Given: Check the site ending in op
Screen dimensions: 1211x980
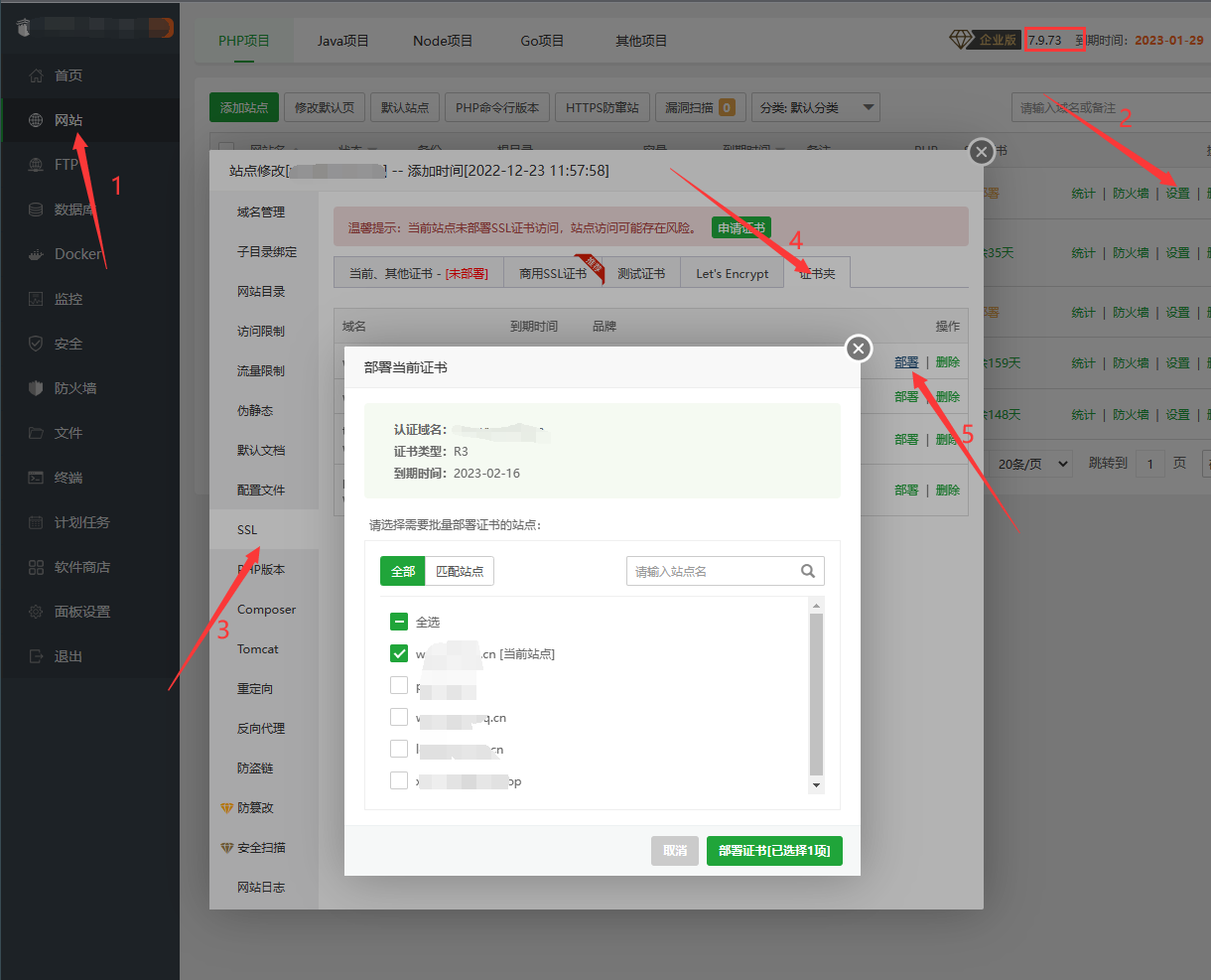Looking at the screenshot, I should coord(399,780).
